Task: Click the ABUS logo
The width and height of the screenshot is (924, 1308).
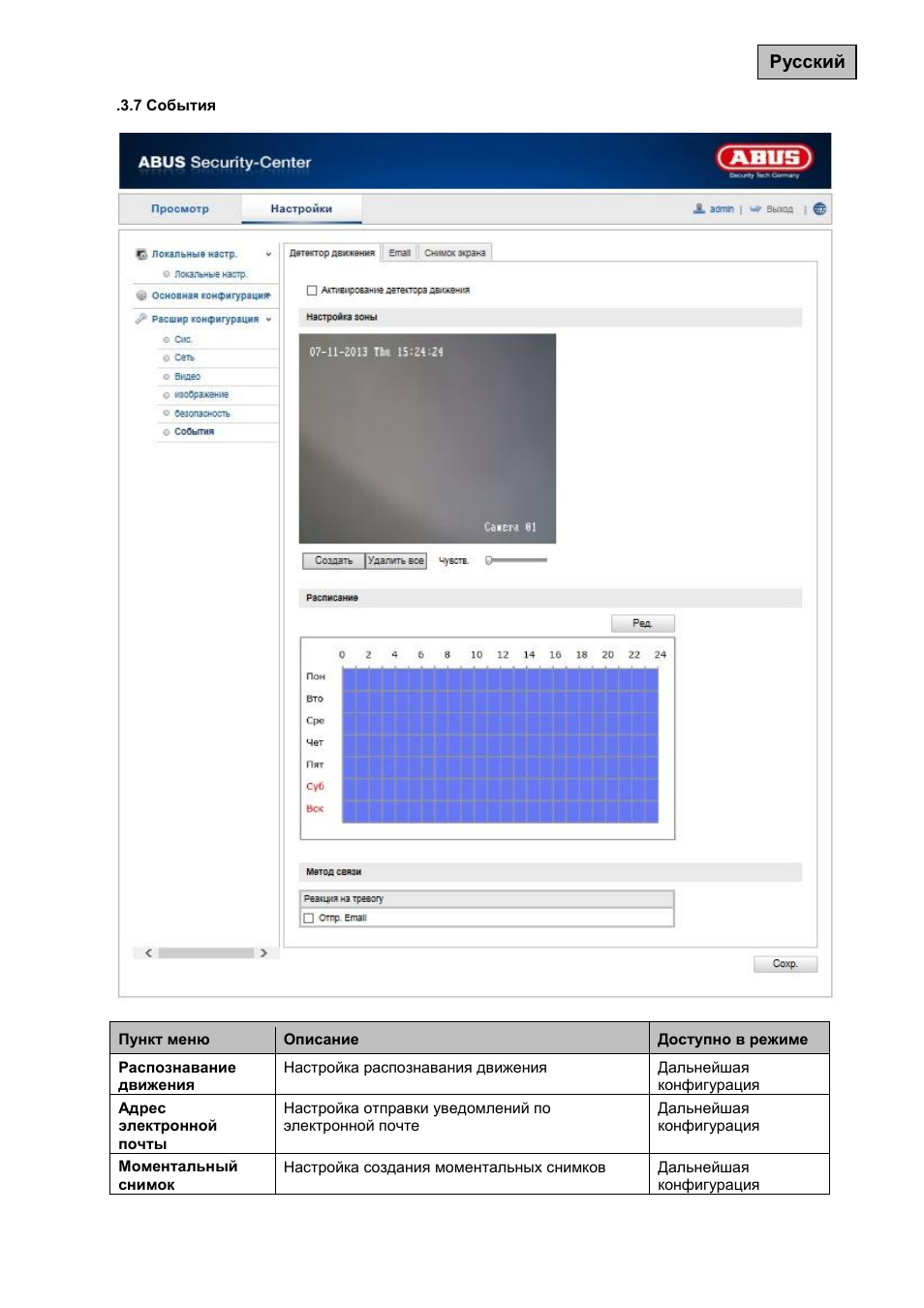Action: click(x=764, y=158)
